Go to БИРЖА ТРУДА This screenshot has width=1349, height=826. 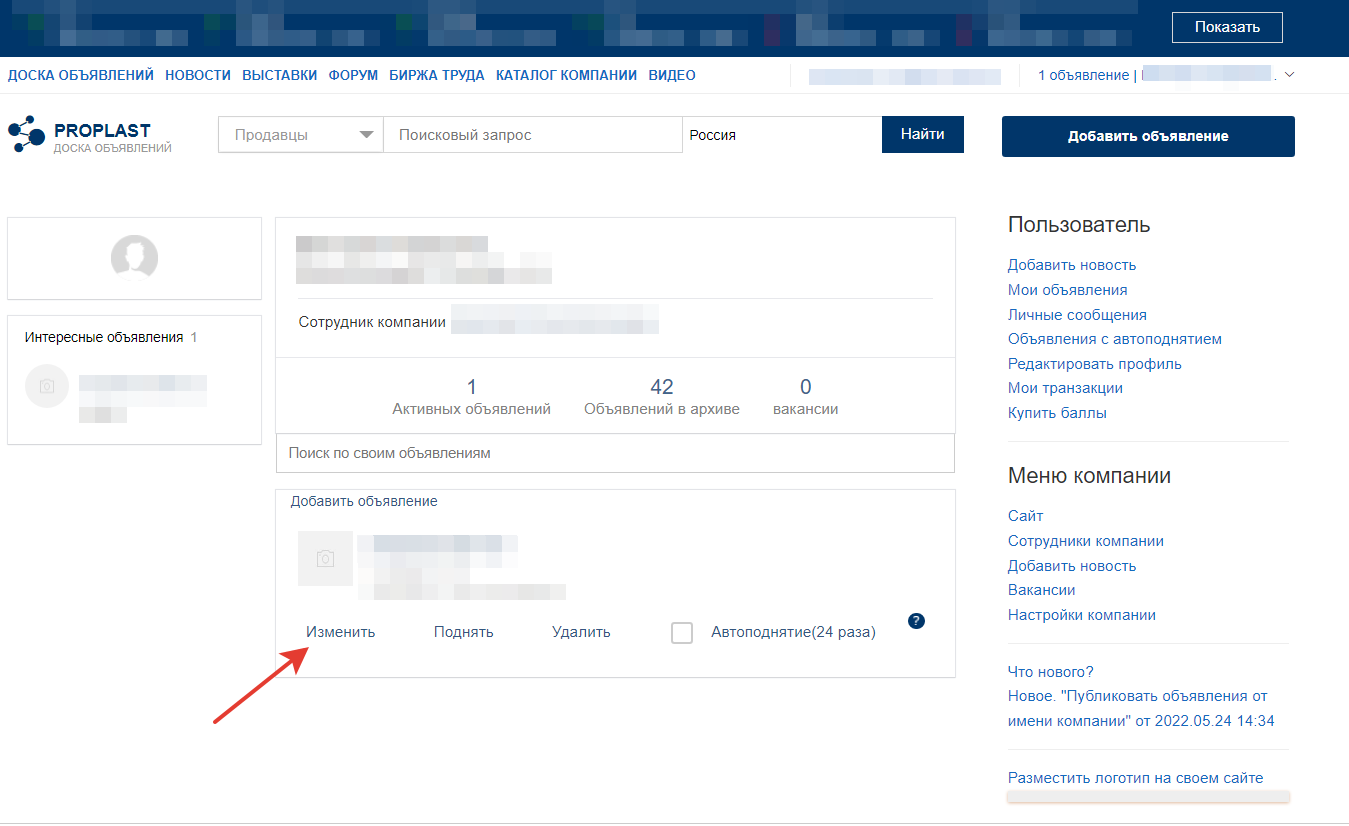pos(437,75)
